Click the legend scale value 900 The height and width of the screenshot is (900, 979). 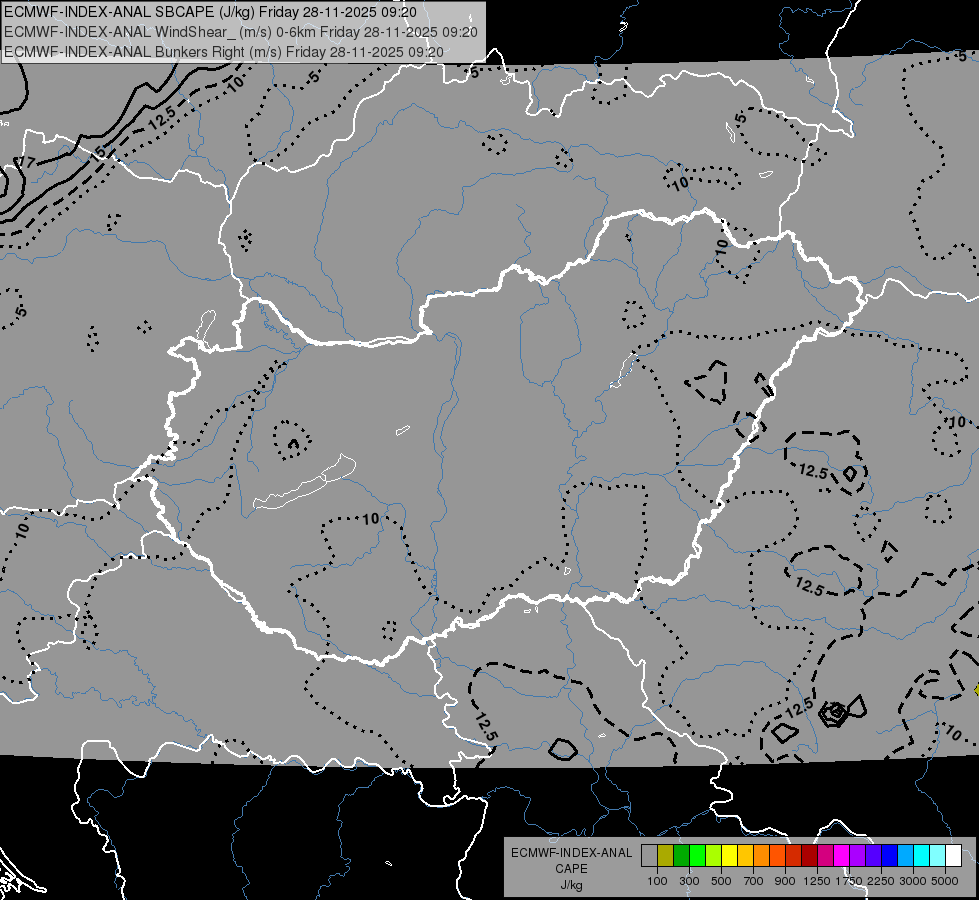coord(785,881)
